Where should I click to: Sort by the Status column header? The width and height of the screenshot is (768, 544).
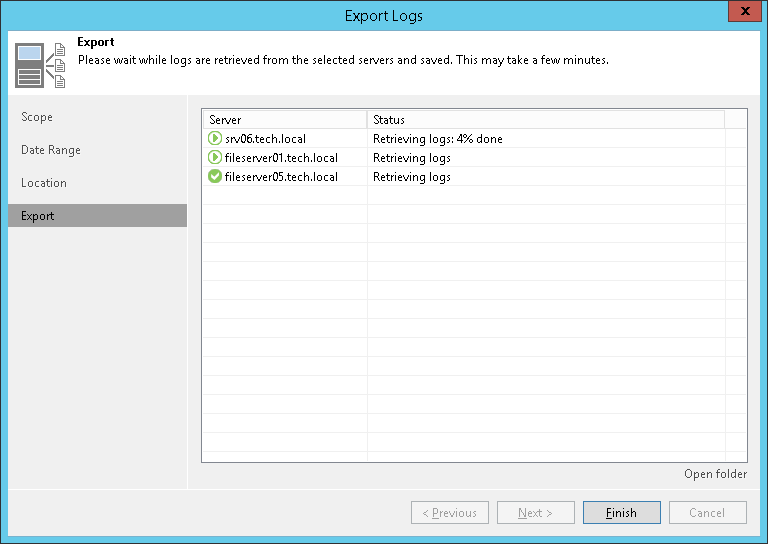(545, 120)
